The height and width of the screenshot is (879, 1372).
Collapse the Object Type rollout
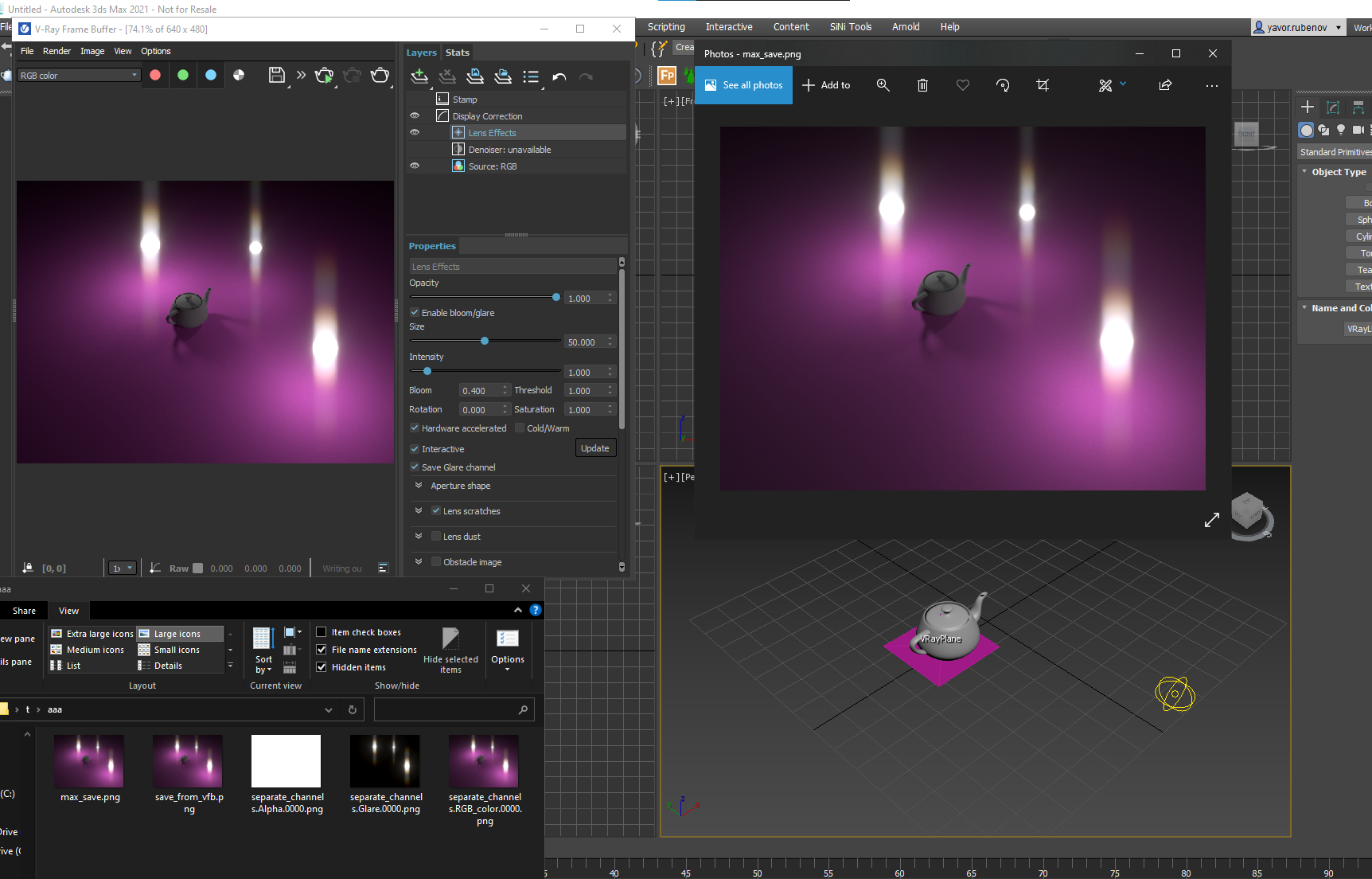1304,172
